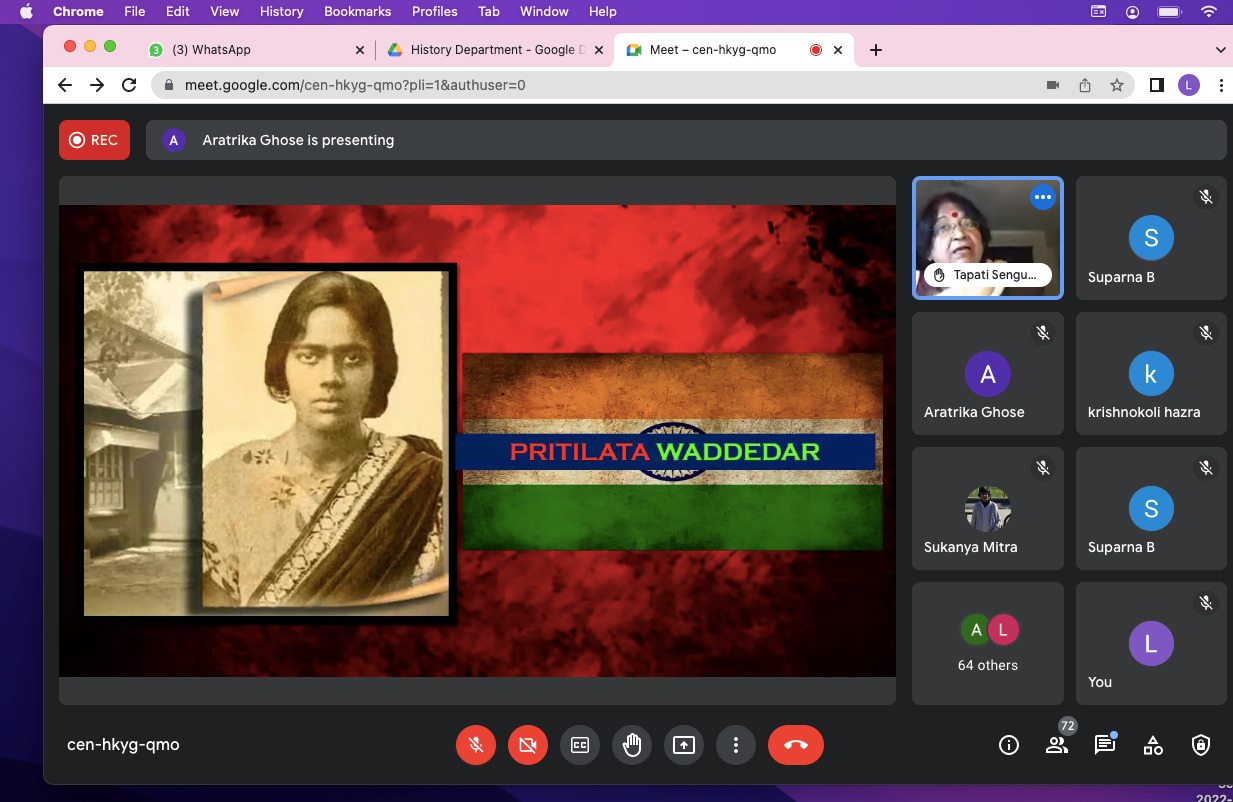Lower hand using raise hand button

(x=632, y=745)
